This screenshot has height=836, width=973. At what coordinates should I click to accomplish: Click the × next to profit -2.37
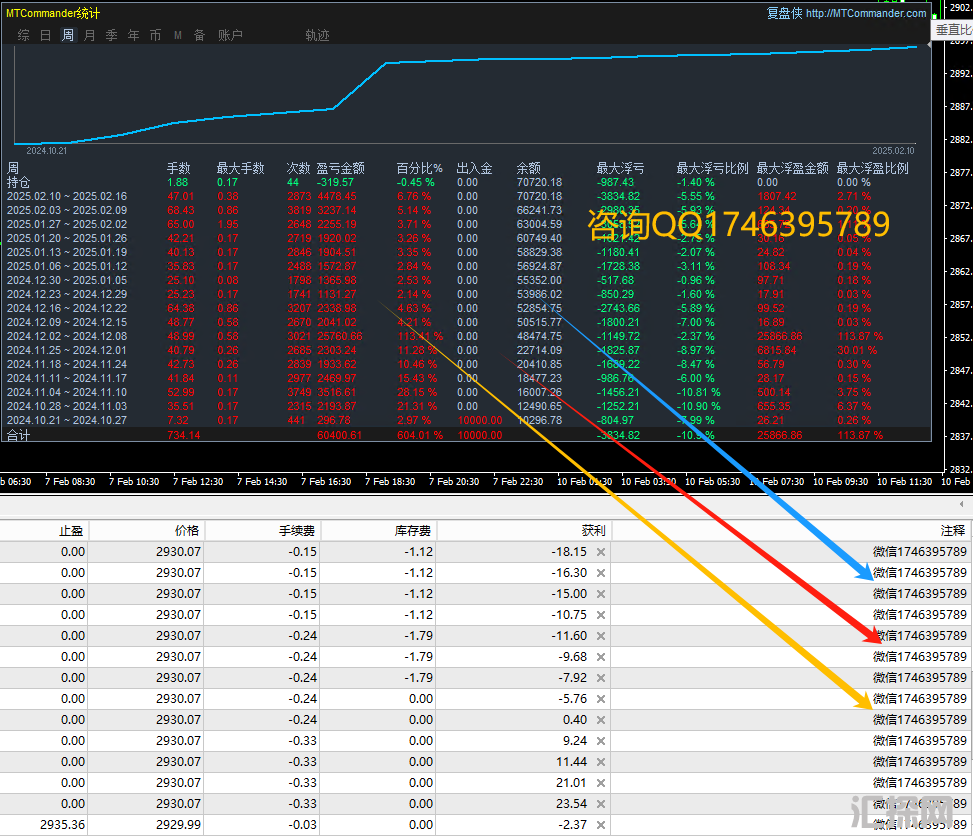(x=601, y=825)
